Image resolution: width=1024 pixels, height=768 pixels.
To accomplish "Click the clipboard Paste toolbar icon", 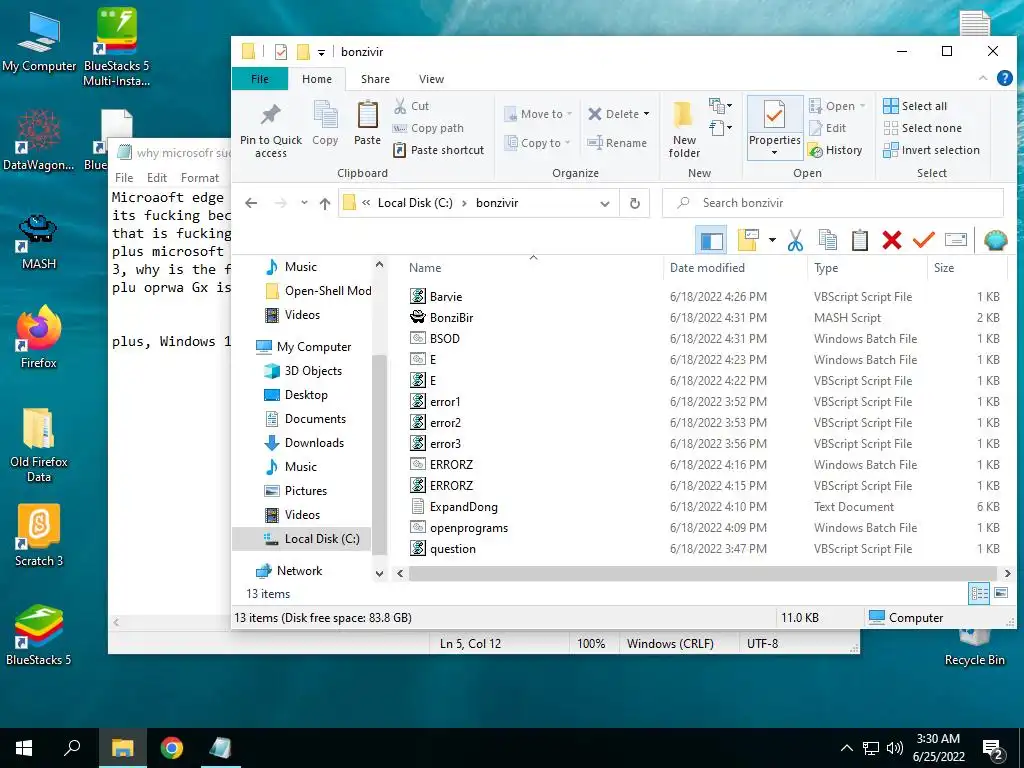I will (859, 240).
